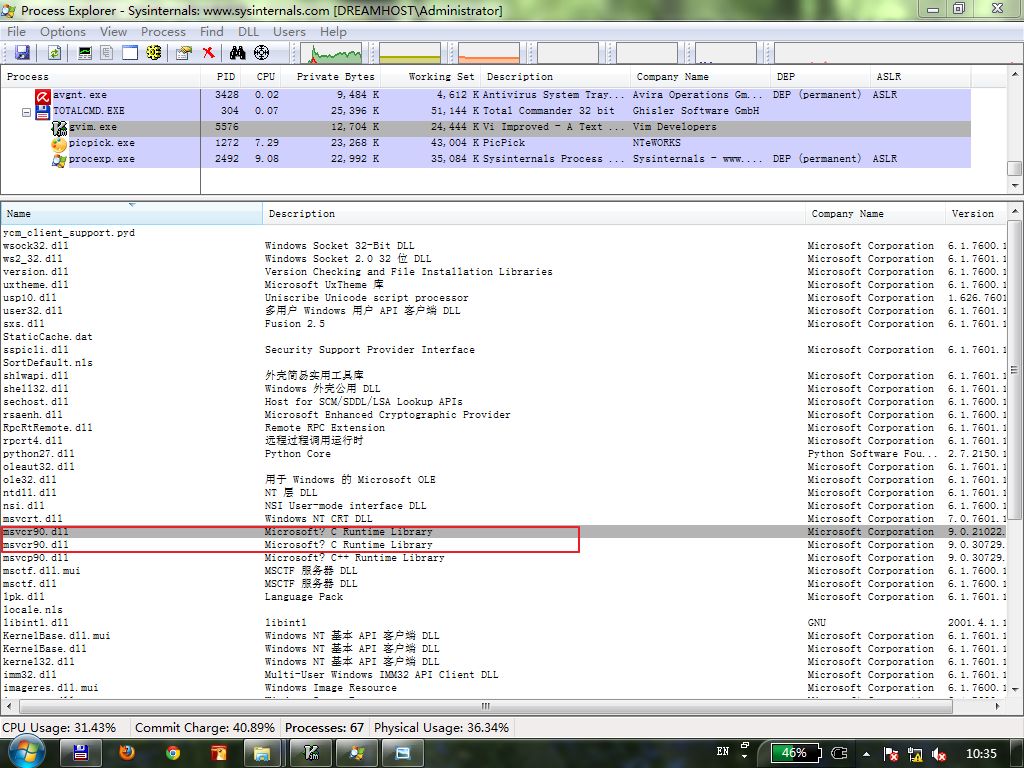Screen dimensions: 1024x768
Task: Open the Help menu
Action: pyautogui.click(x=333, y=31)
